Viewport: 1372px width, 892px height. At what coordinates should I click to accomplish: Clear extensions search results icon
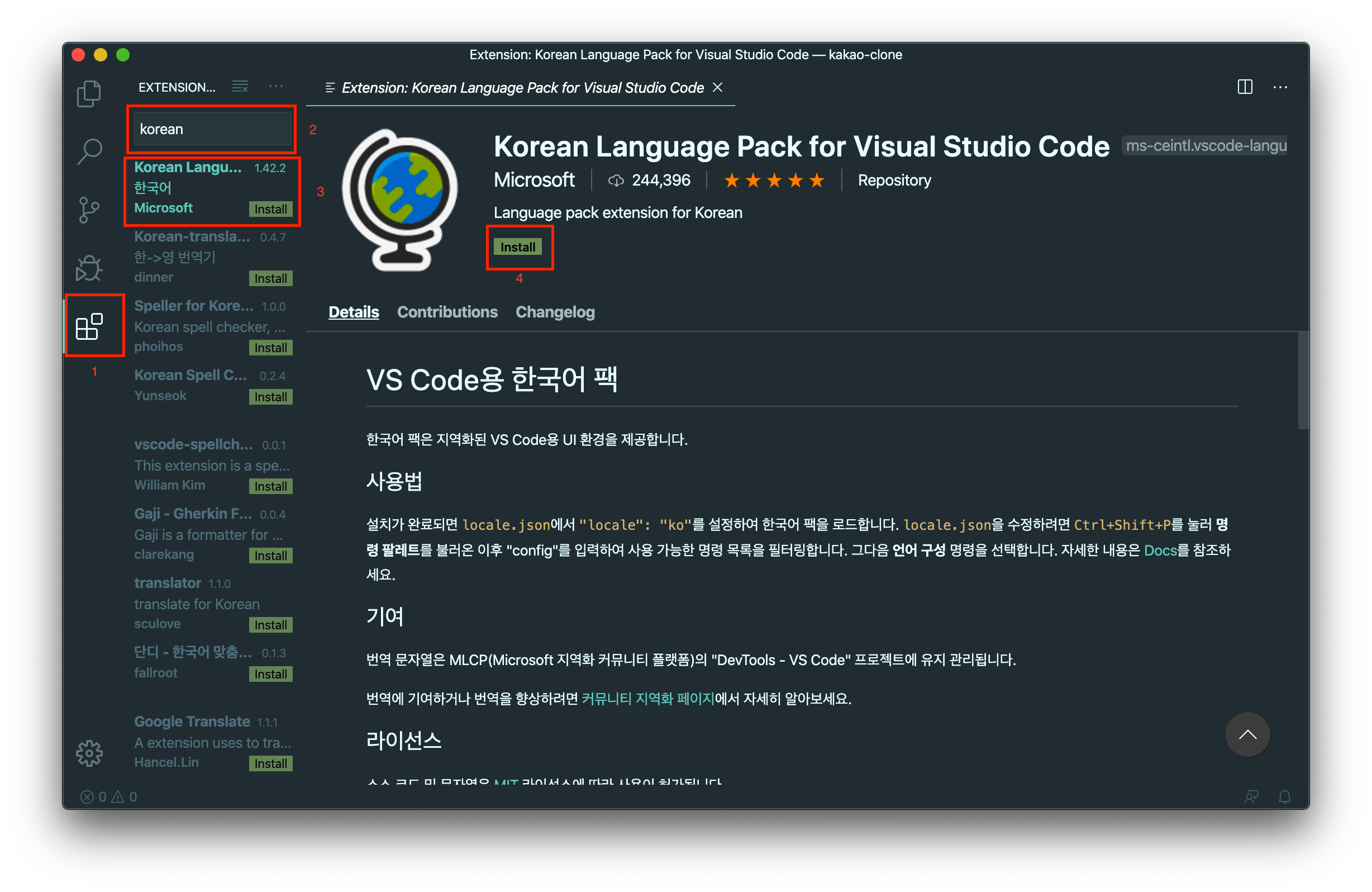240,87
